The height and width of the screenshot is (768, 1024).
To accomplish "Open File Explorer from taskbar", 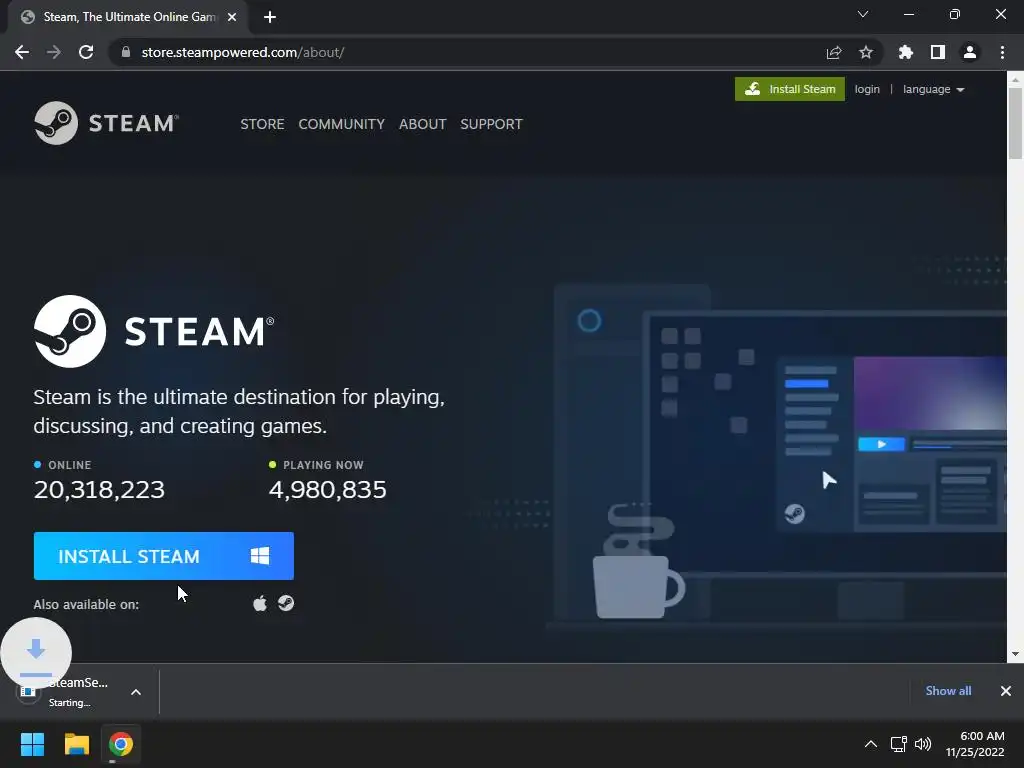I will coord(76,744).
